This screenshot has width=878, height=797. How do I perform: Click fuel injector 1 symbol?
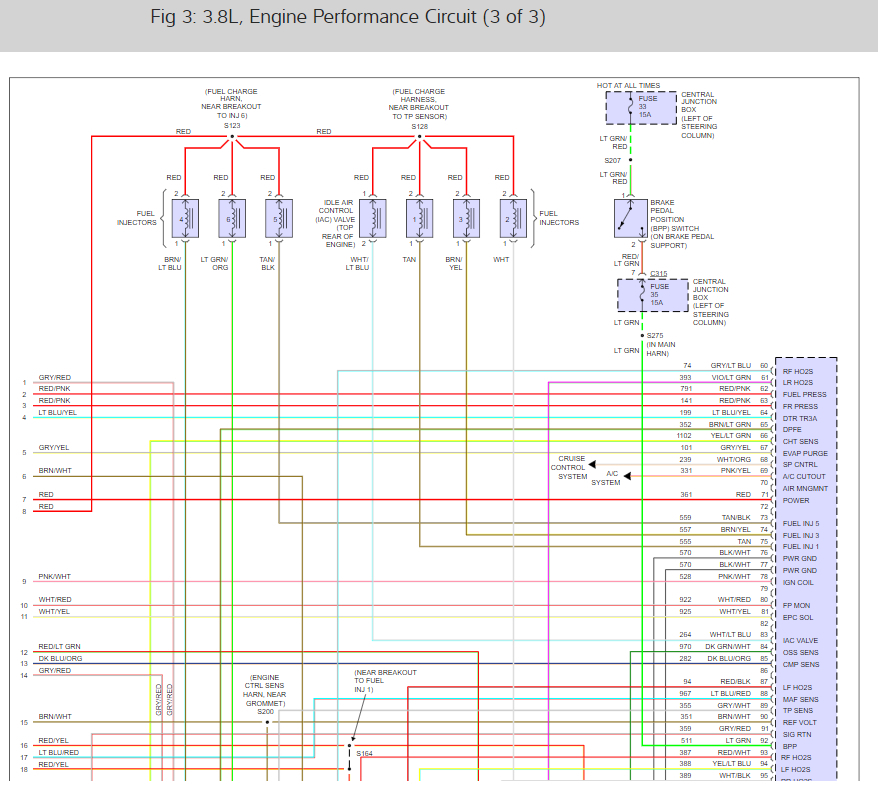click(x=420, y=217)
